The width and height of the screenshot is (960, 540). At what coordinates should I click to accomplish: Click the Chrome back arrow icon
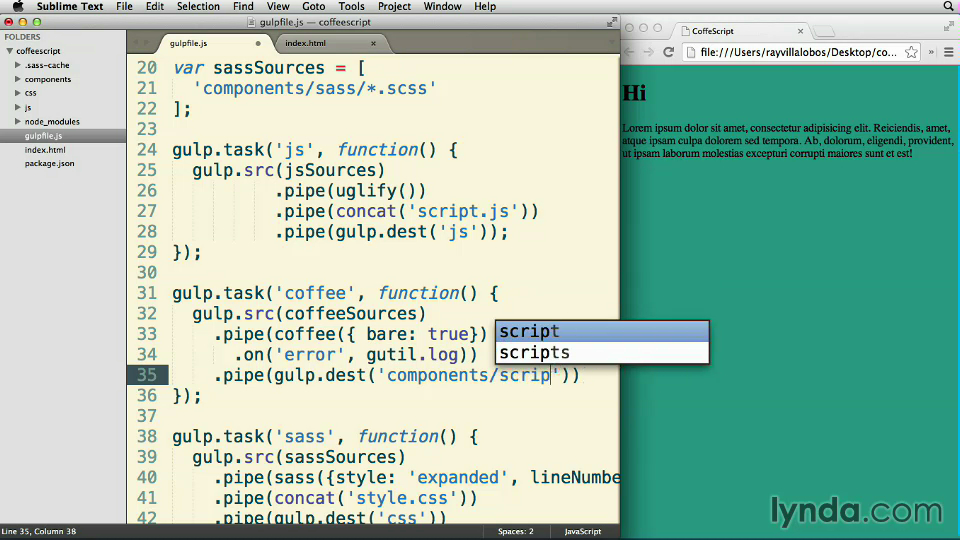click(629, 52)
